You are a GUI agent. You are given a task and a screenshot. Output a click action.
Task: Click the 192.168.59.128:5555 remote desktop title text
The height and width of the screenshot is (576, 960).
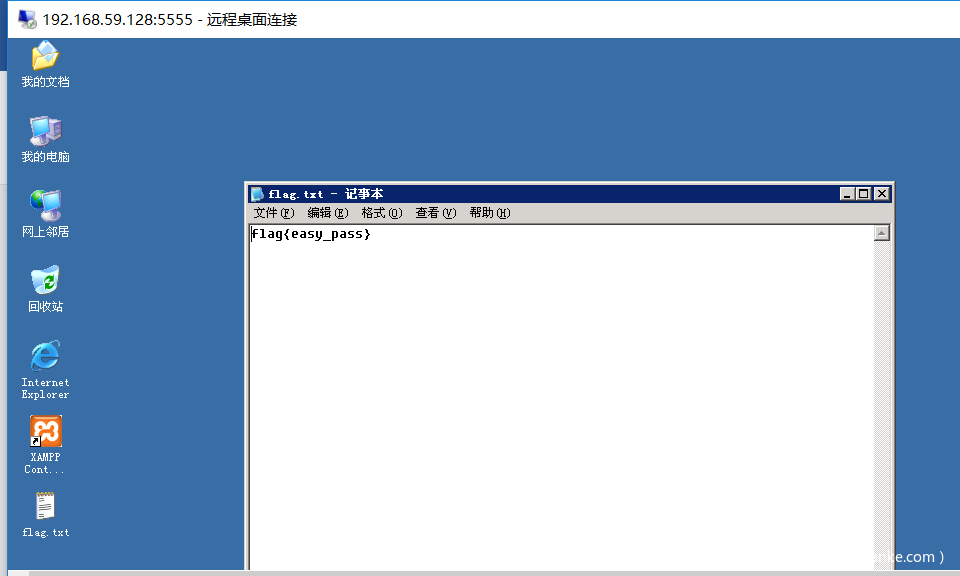pyautogui.click(x=170, y=20)
